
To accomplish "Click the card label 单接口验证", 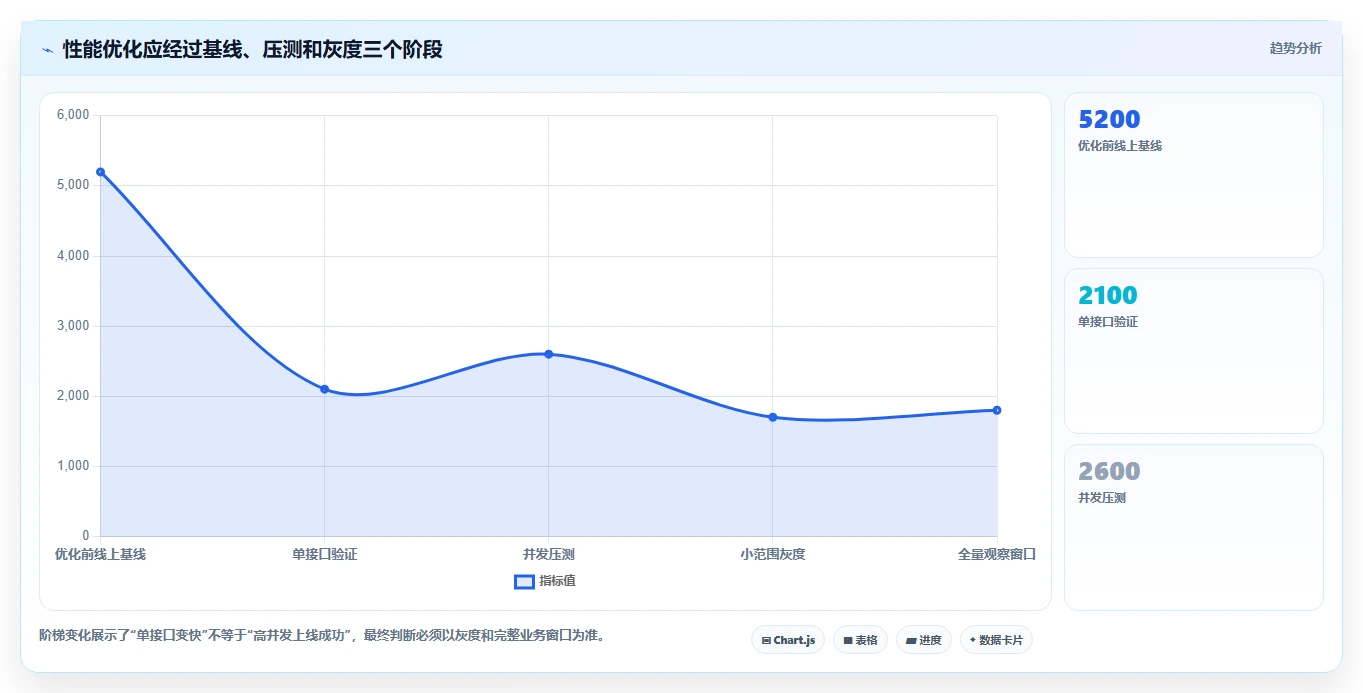I will 1108,322.
